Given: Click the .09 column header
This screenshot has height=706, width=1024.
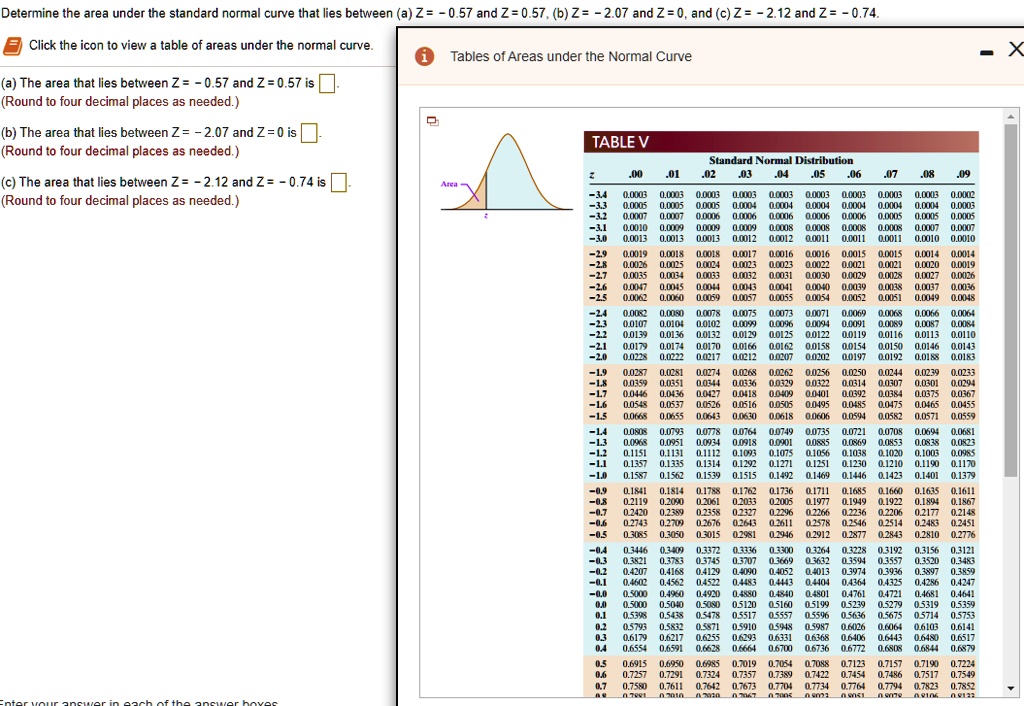Looking at the screenshot, I should coord(963,174).
